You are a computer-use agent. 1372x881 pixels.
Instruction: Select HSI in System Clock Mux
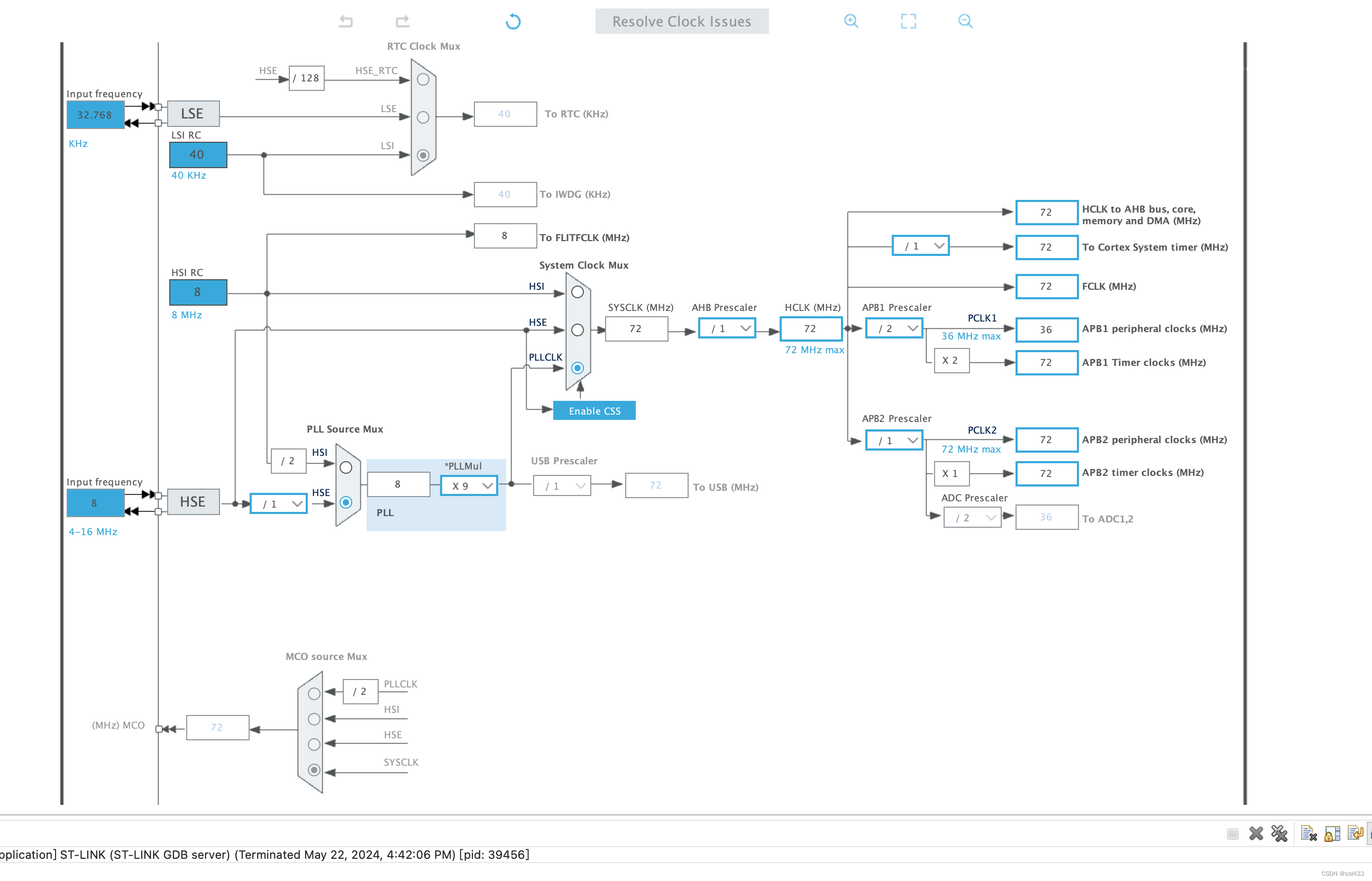(x=577, y=292)
